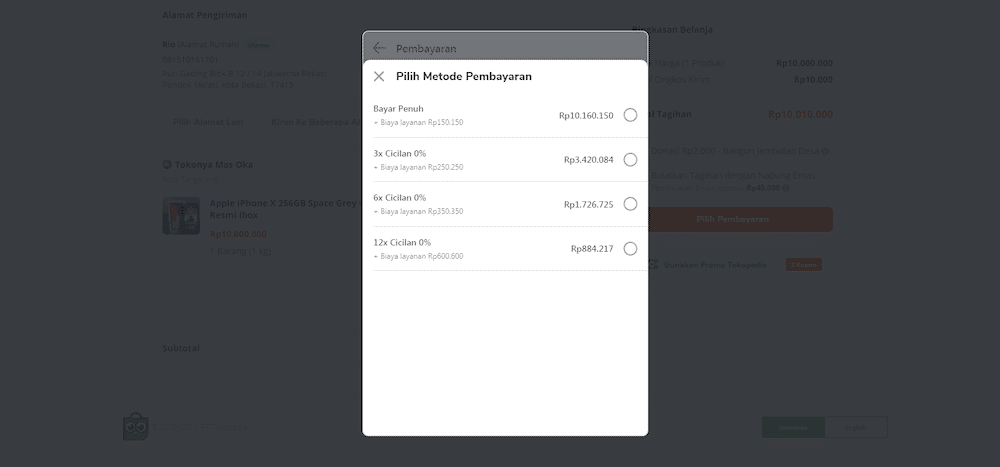
Task: Click the promo ticket icon
Action: [653, 265]
